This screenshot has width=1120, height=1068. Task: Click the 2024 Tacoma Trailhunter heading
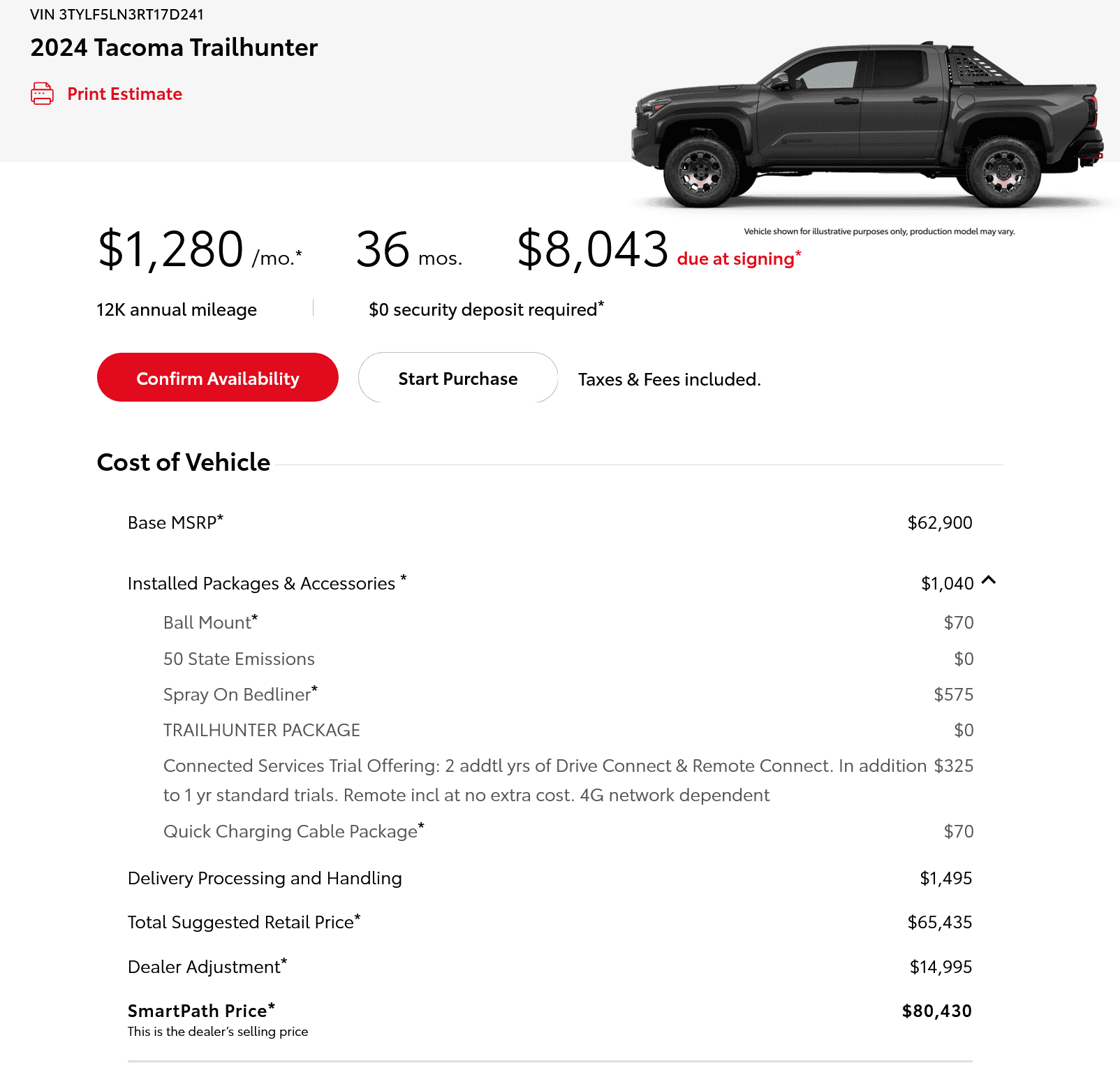(x=174, y=47)
